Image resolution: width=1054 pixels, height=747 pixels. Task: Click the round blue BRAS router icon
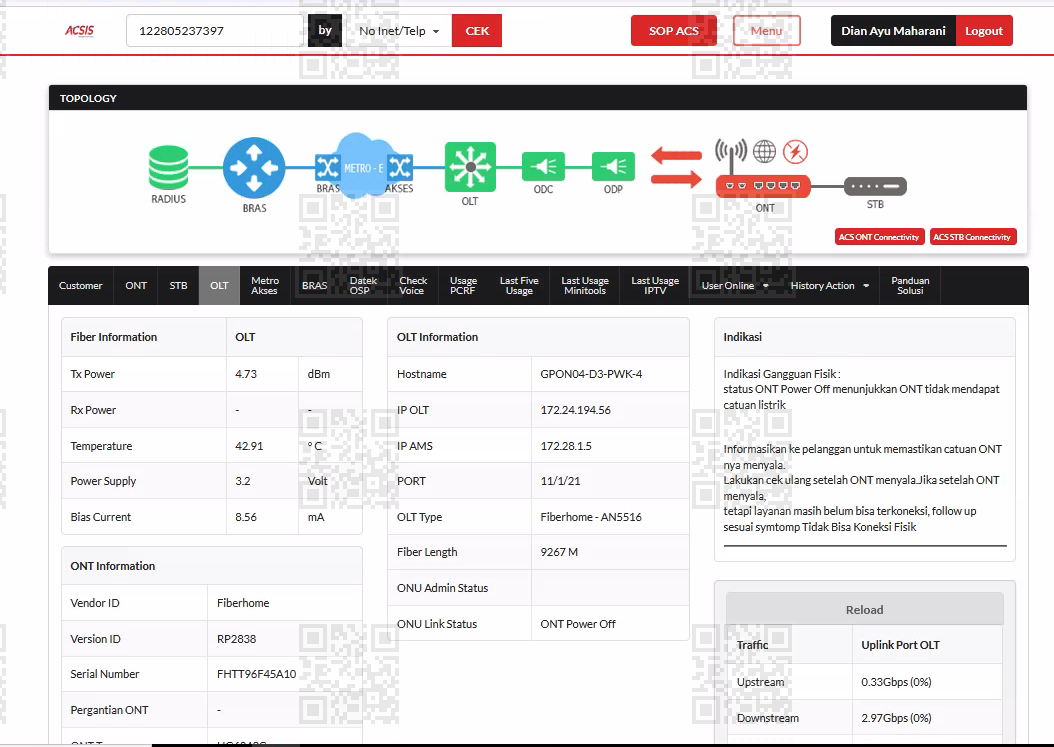click(x=254, y=167)
